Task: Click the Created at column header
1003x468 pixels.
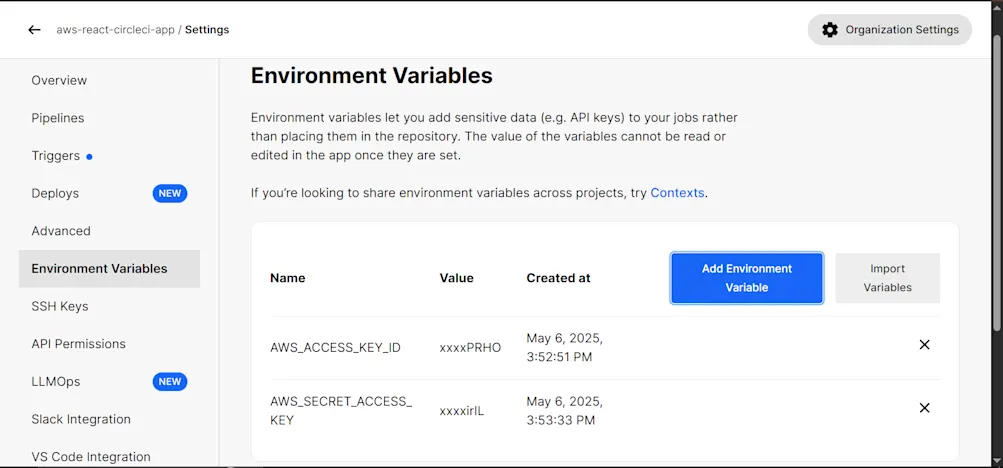Action: coord(558,278)
